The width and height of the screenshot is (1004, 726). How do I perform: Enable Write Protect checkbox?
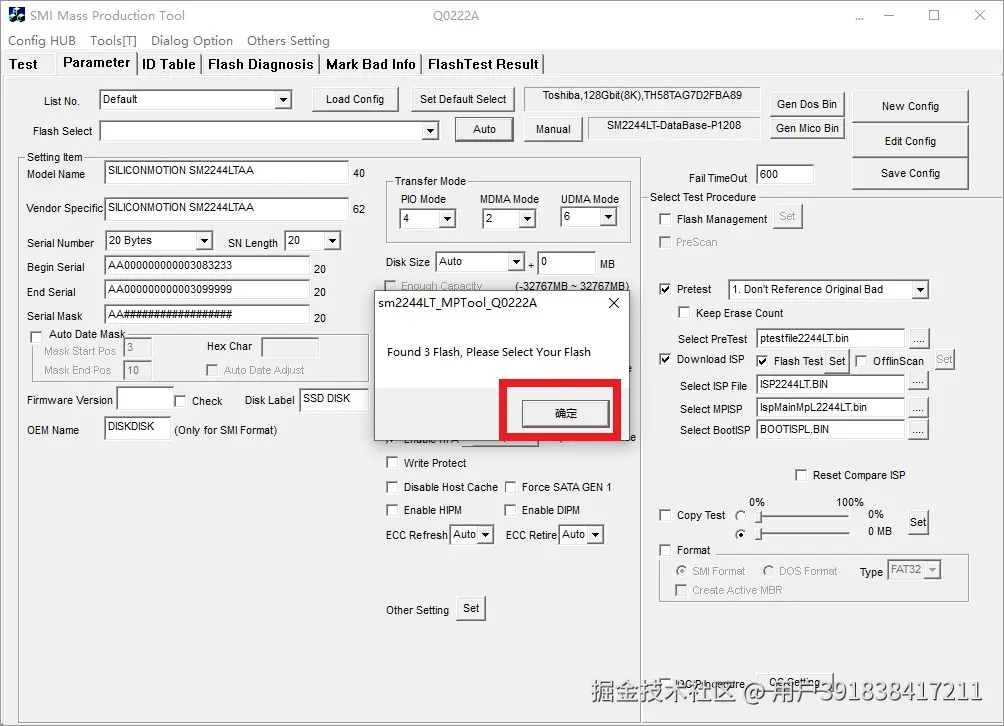(392, 462)
